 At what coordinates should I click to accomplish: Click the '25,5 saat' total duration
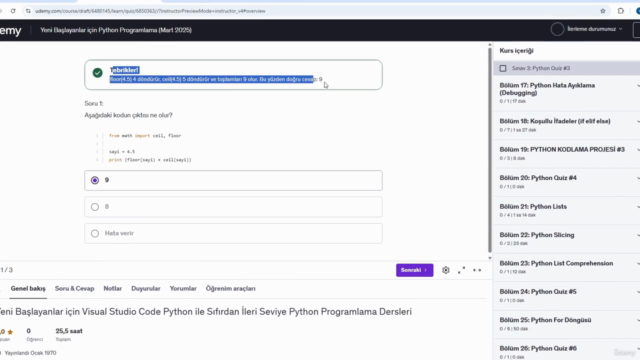(x=69, y=331)
